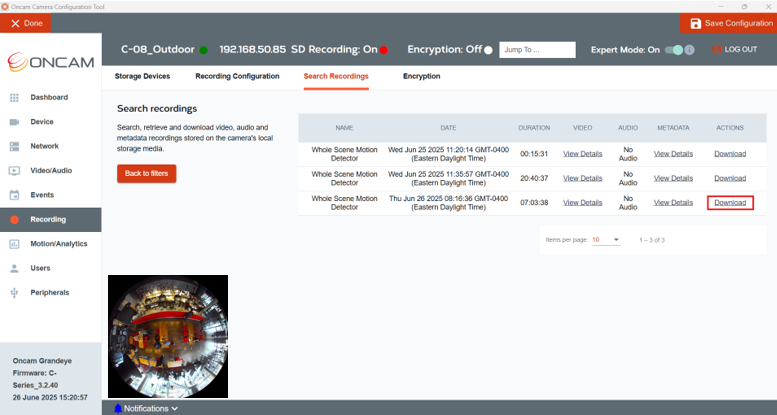
Task: Click the firmware version C-Series_3.2.40 text
Action: tap(35, 379)
